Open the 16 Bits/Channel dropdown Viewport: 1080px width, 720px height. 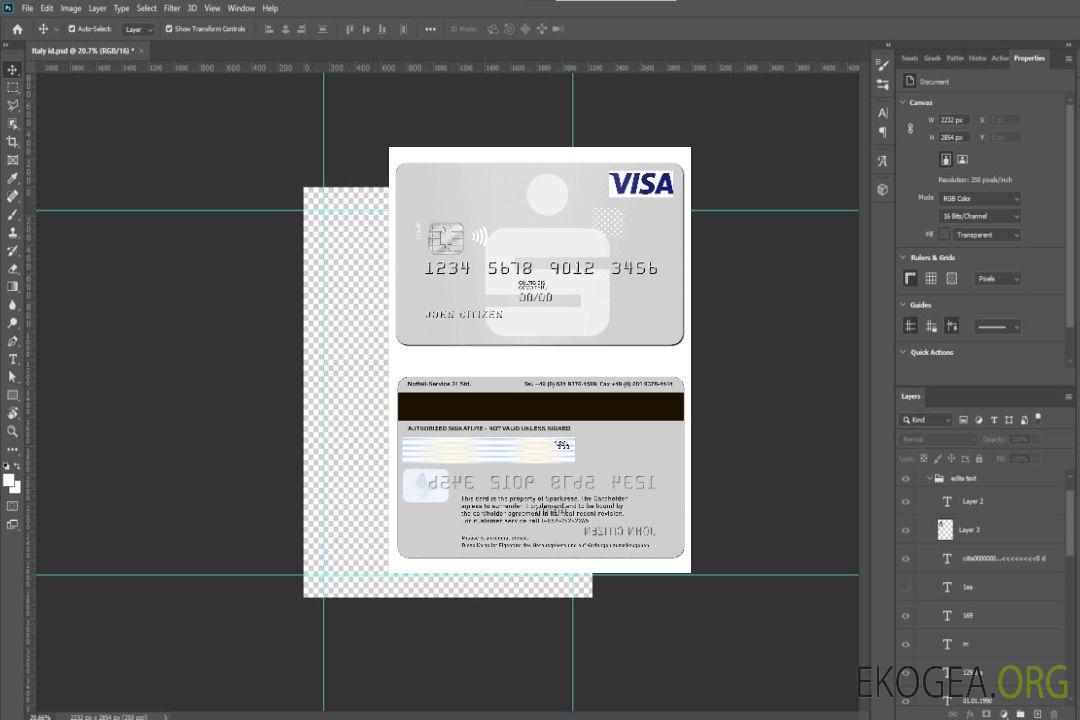pos(979,216)
